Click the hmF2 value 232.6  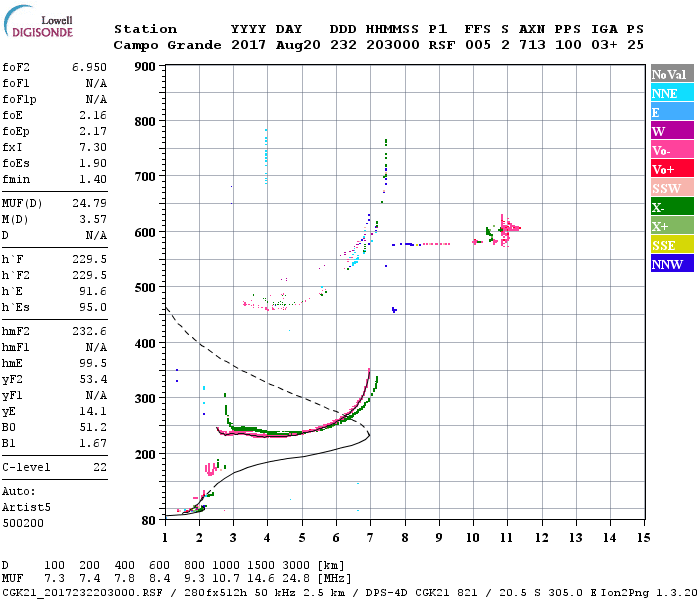coord(89,331)
